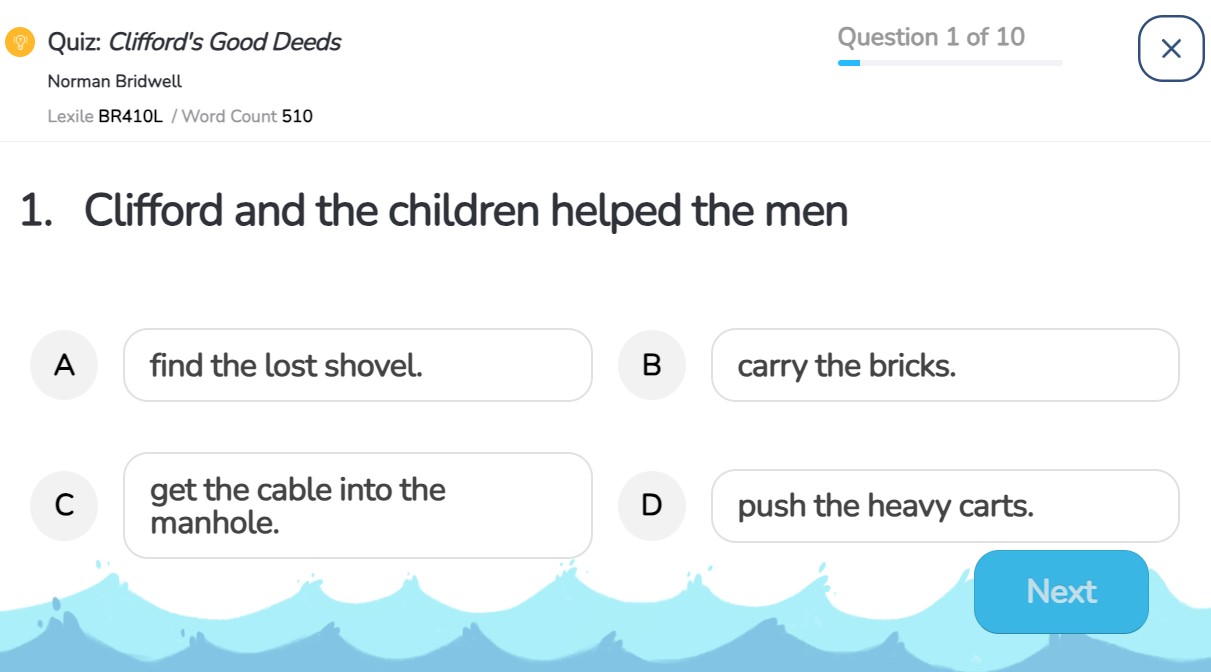The width and height of the screenshot is (1211, 672).
Task: Select the letter D circle
Action: [651, 506]
